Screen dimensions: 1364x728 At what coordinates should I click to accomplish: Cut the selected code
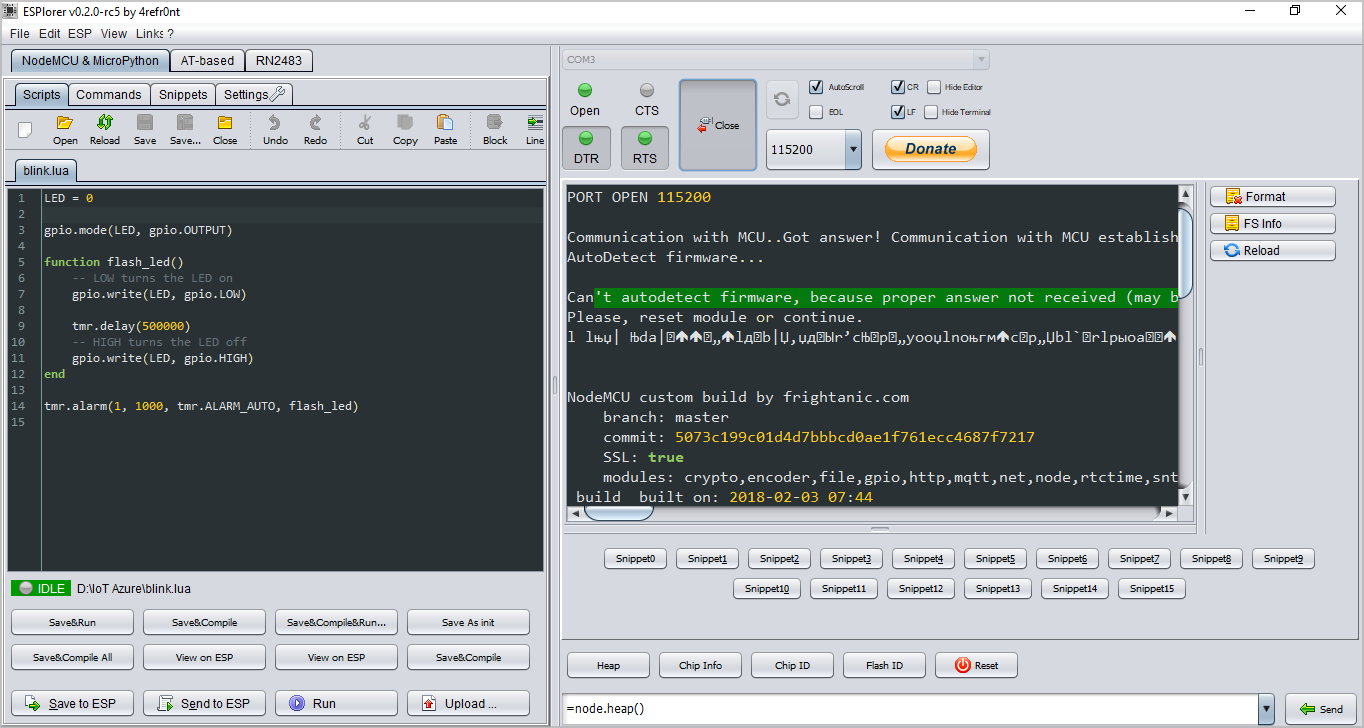tap(364, 128)
